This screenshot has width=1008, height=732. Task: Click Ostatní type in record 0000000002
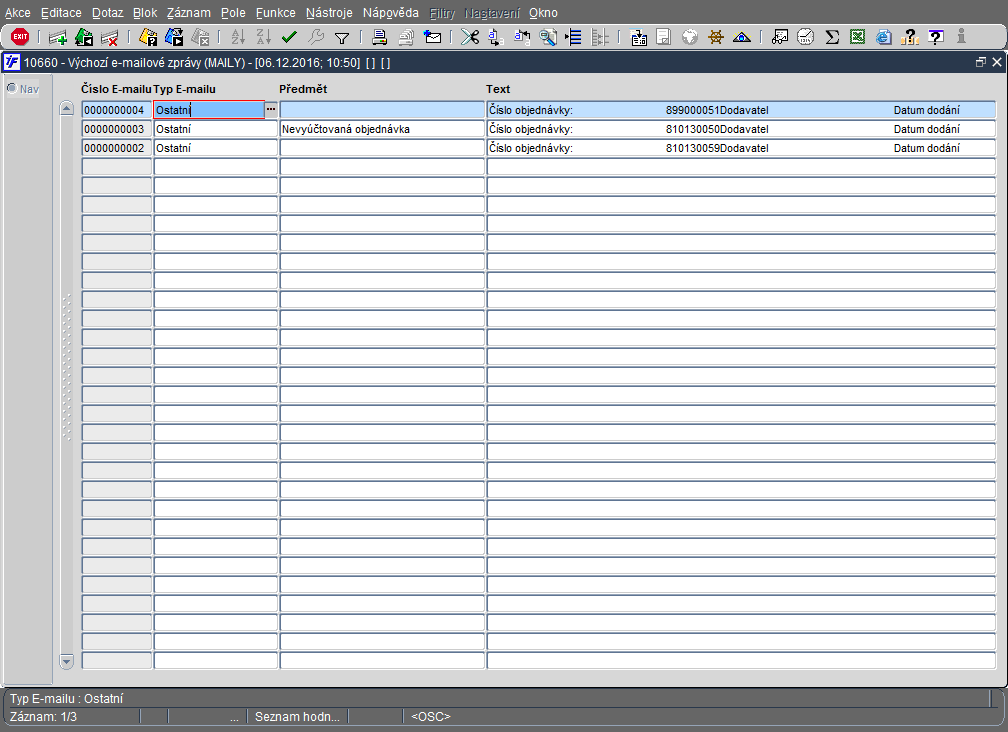[x=215, y=148]
